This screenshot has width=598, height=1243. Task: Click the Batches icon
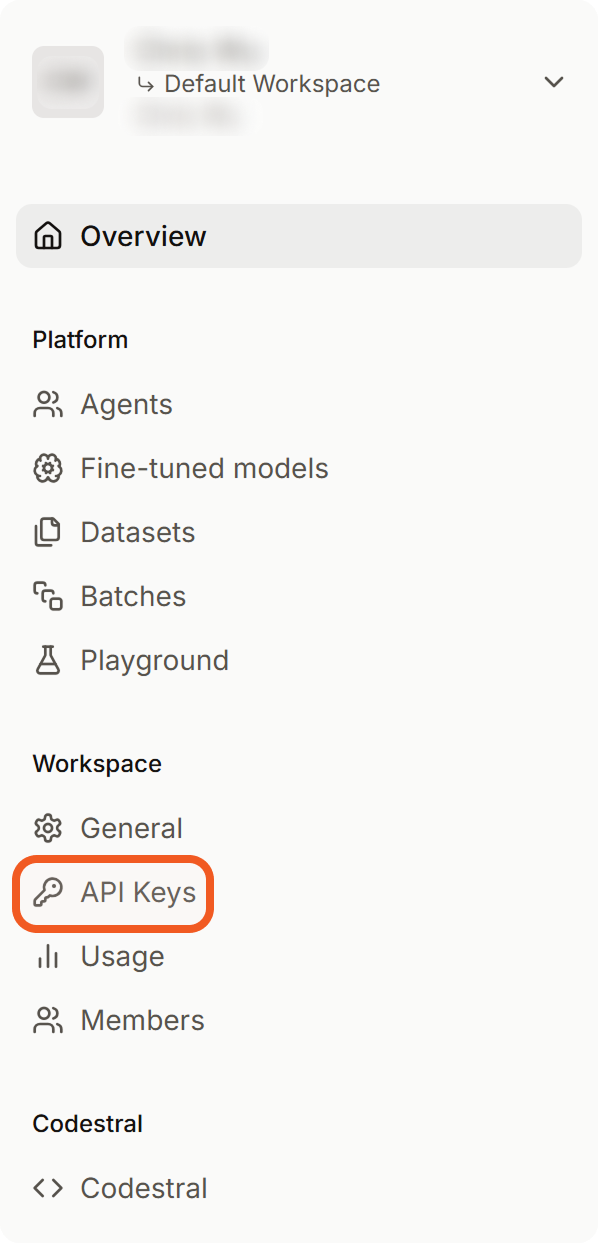tap(47, 596)
